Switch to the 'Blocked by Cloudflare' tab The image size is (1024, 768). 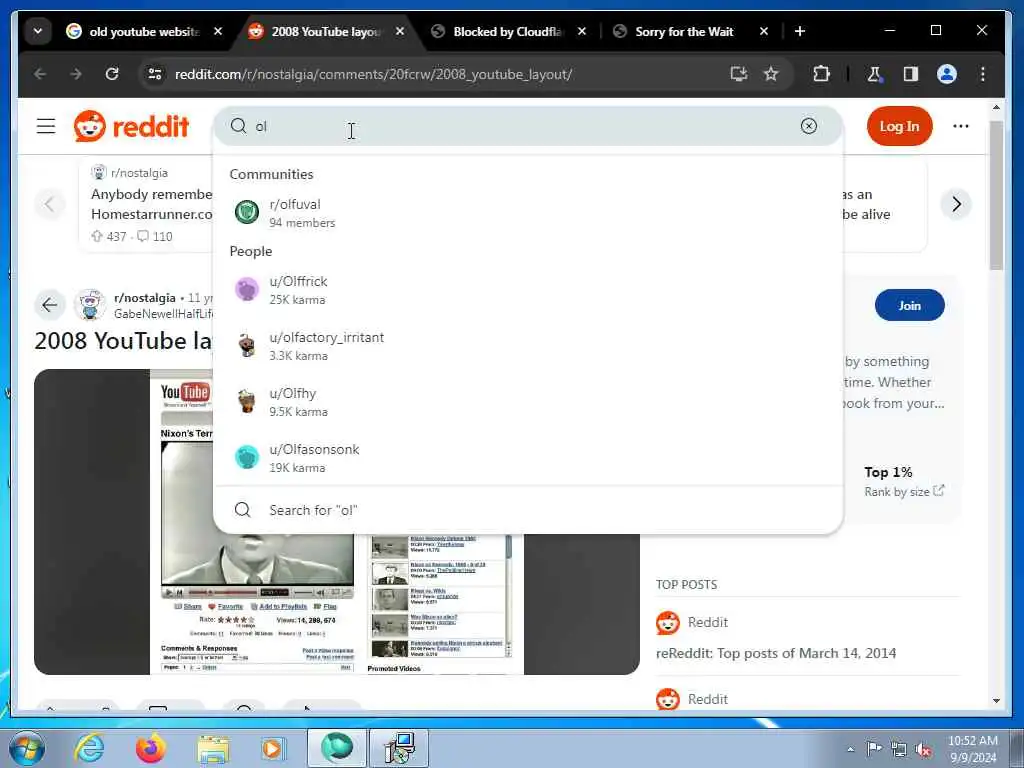pyautogui.click(x=509, y=31)
